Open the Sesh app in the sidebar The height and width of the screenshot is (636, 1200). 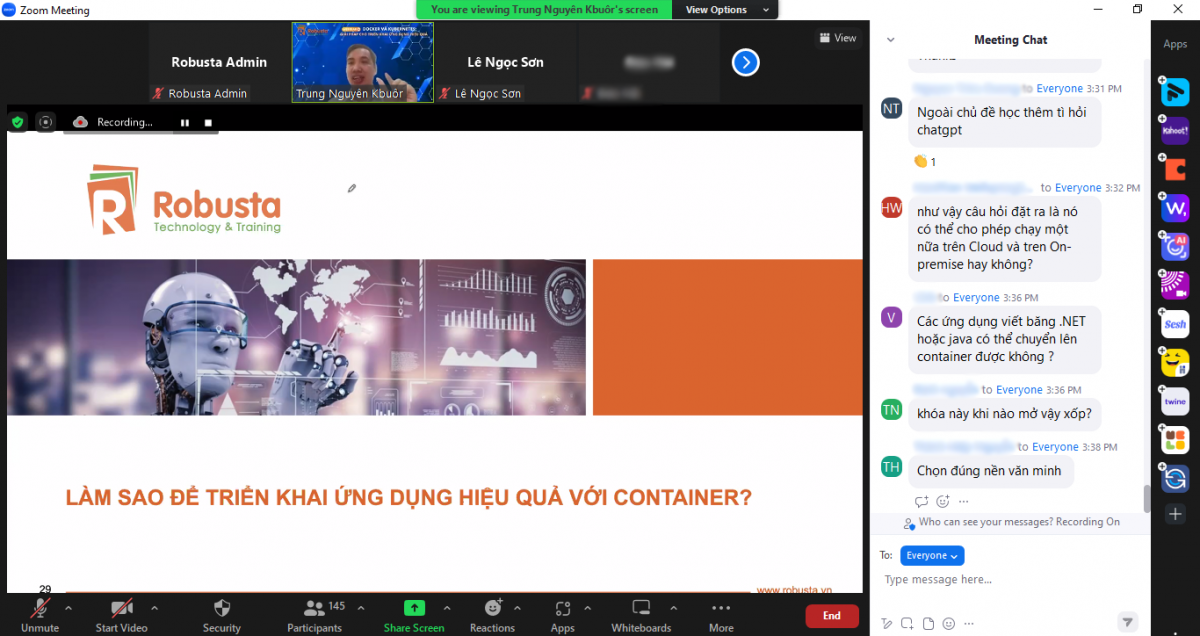pos(1175,324)
